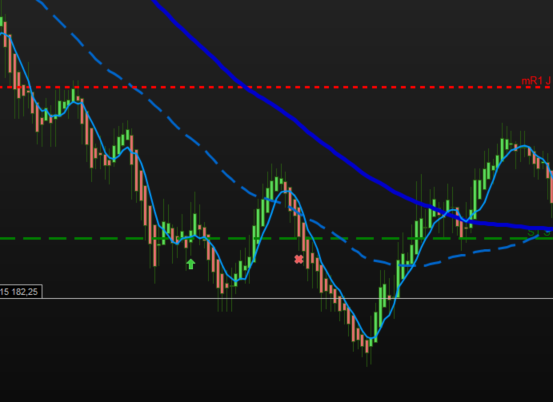Click the red X exit signal marker
The width and height of the screenshot is (553, 402).
pos(299,260)
